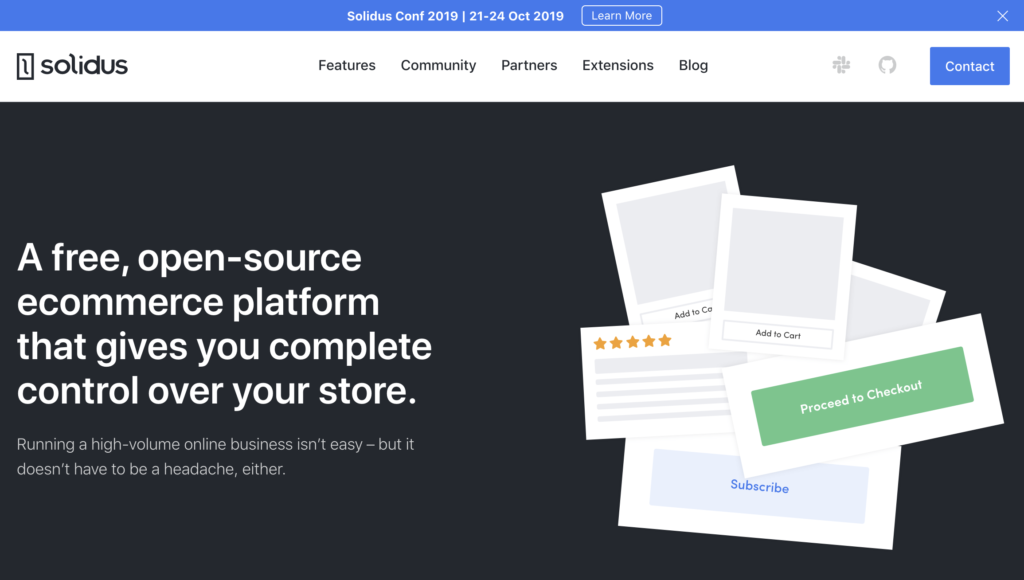Click Learn More in the conference banner
This screenshot has height=580, width=1024.
pyautogui.click(x=622, y=16)
